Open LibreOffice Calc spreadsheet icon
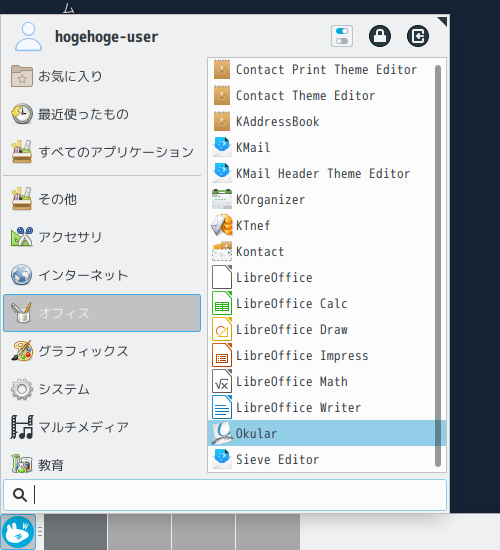Viewport: 500px width, 550px height. pyautogui.click(x=222, y=303)
